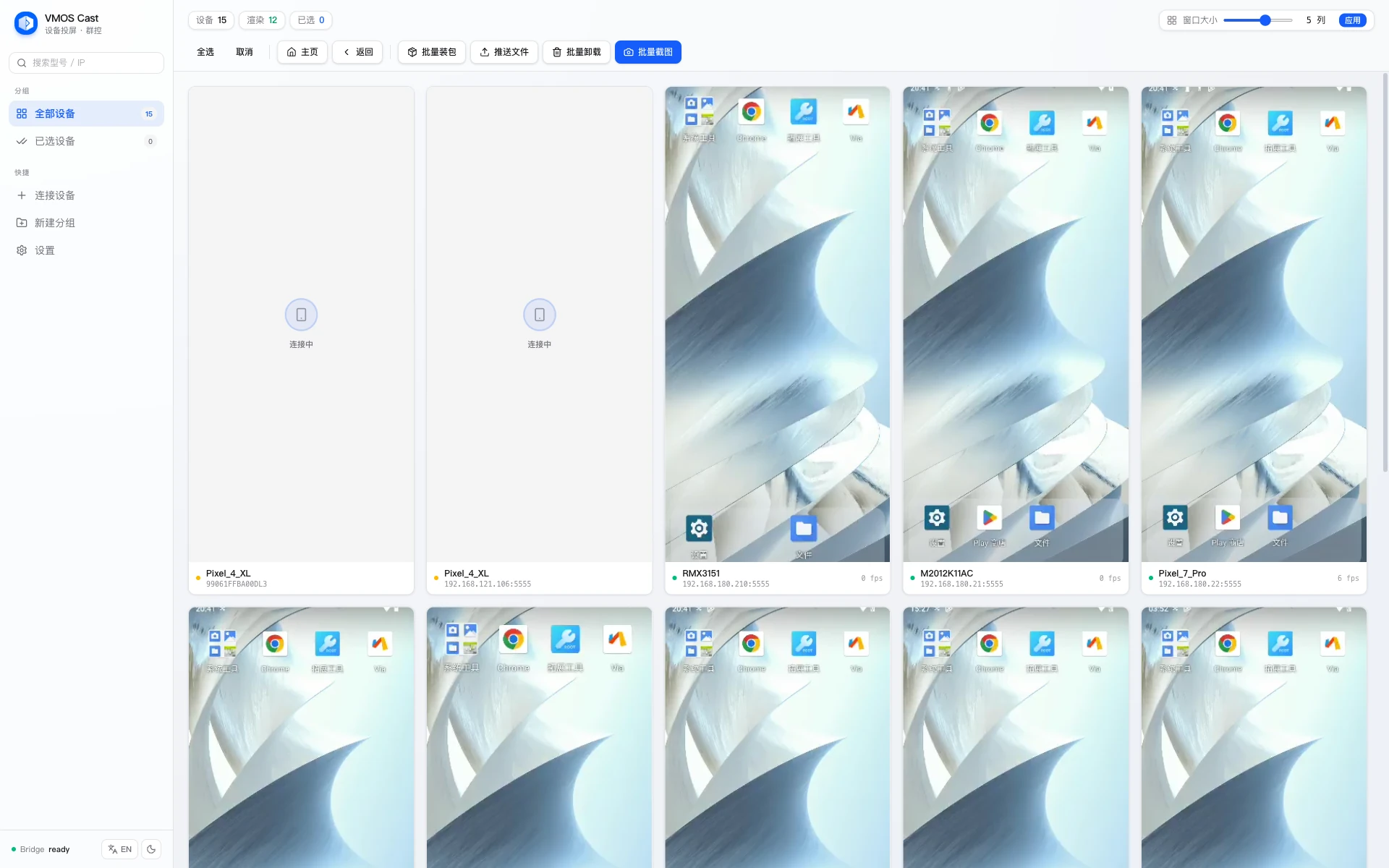This screenshot has width=1389, height=868.
Task: Click the 新建分组 folder icon
Action: [x=22, y=223]
